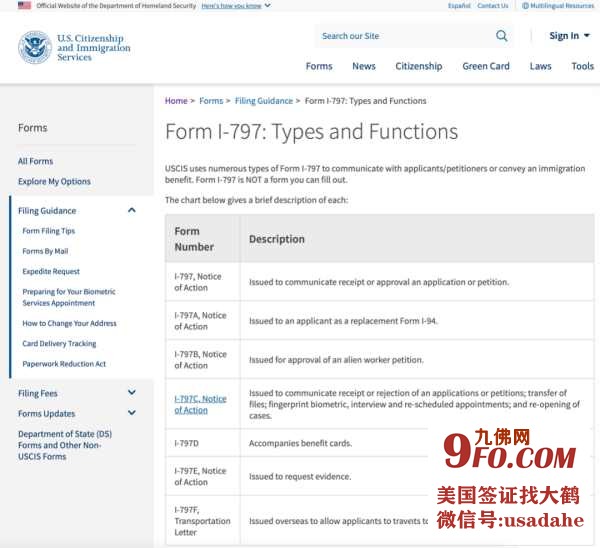The width and height of the screenshot is (600, 548).
Task: Open Department of State (DS) Forms link
Action: point(65,445)
